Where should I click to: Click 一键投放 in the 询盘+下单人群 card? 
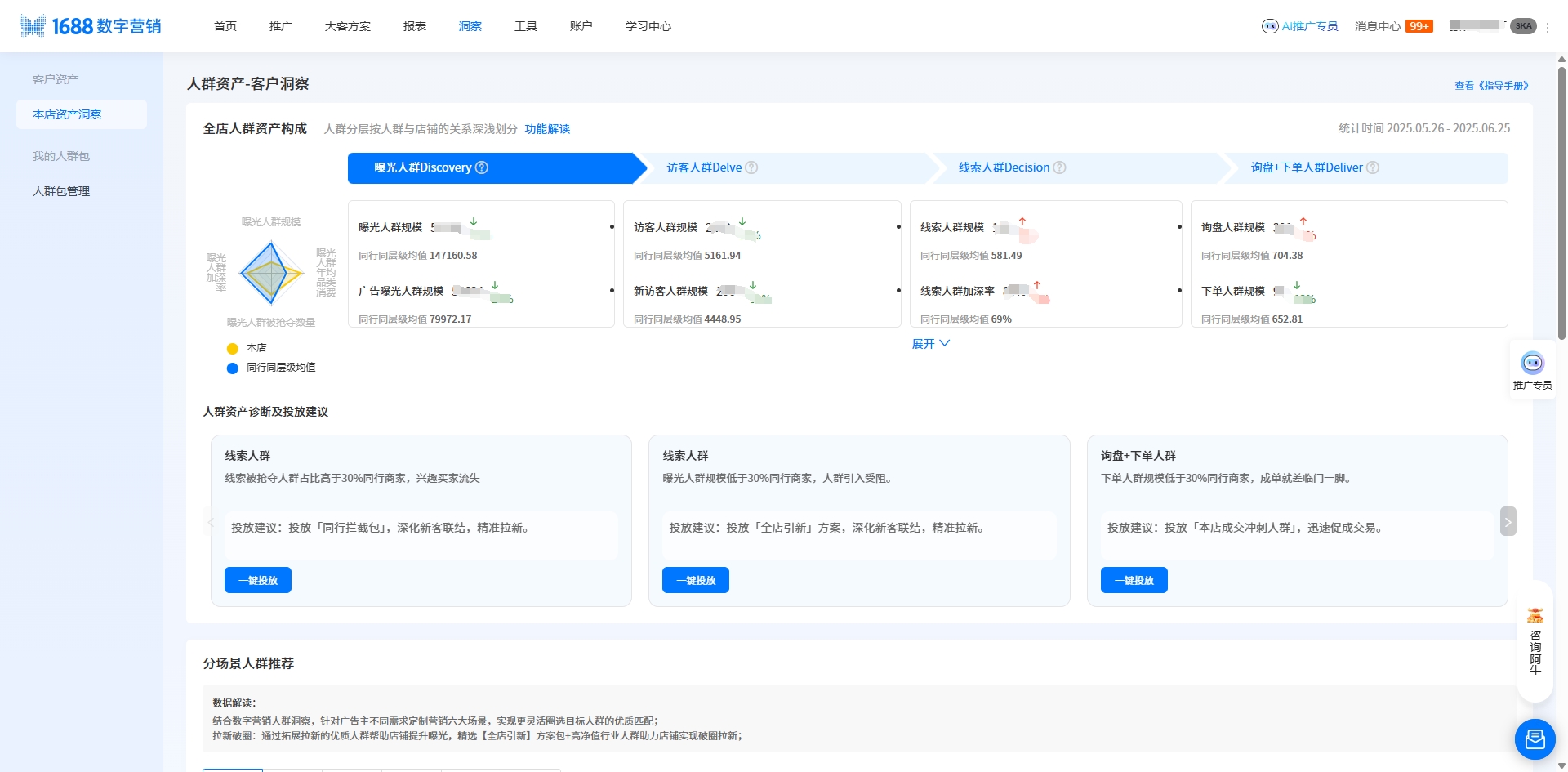pos(1134,580)
